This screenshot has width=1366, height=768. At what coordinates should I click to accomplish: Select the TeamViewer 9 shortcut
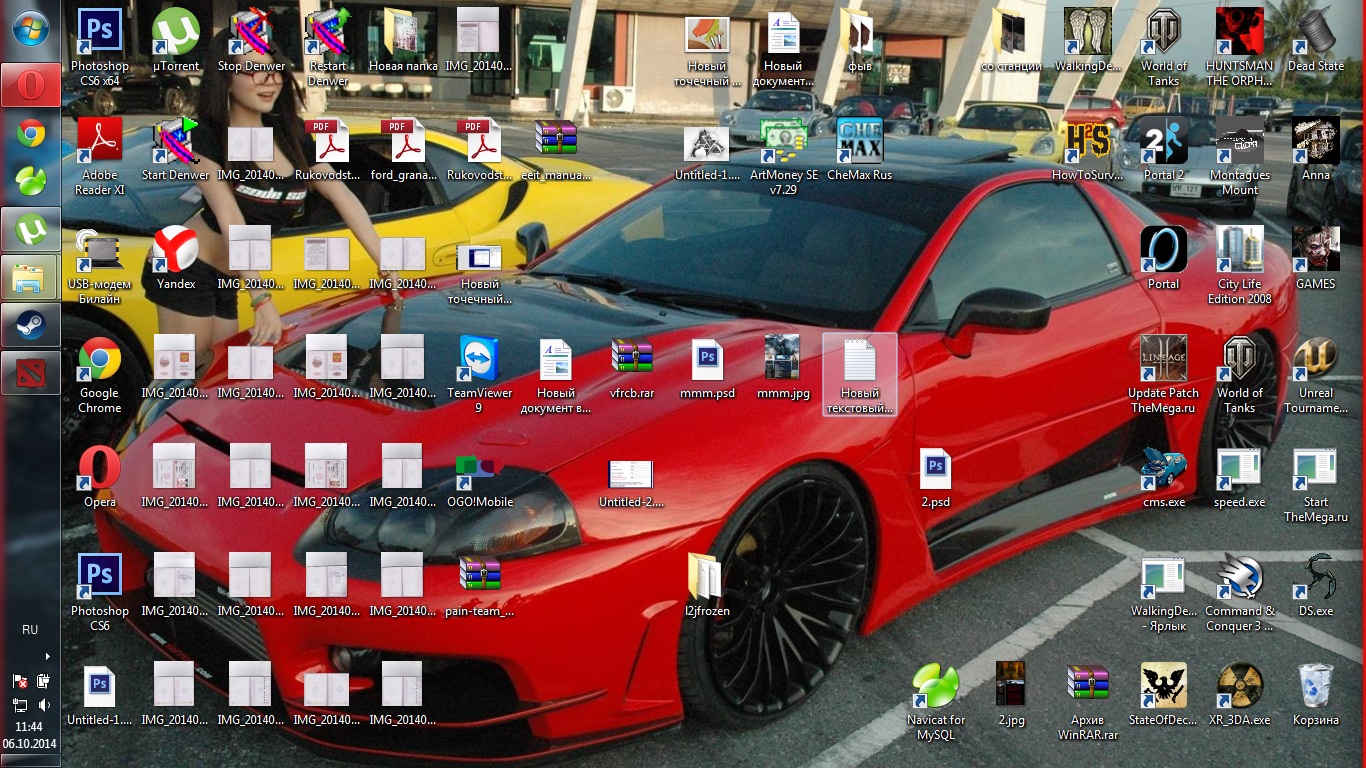[479, 373]
